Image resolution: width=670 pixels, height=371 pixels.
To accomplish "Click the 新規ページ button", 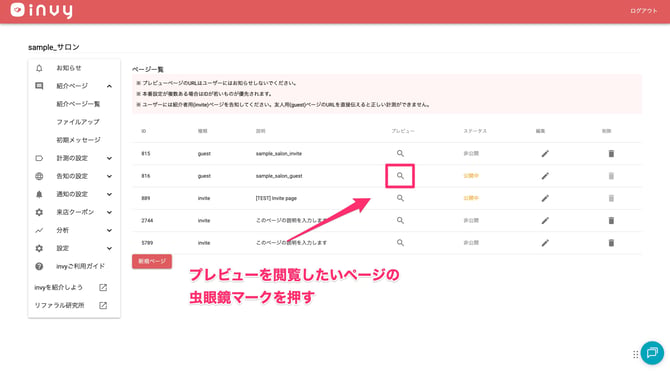I will tap(152, 261).
